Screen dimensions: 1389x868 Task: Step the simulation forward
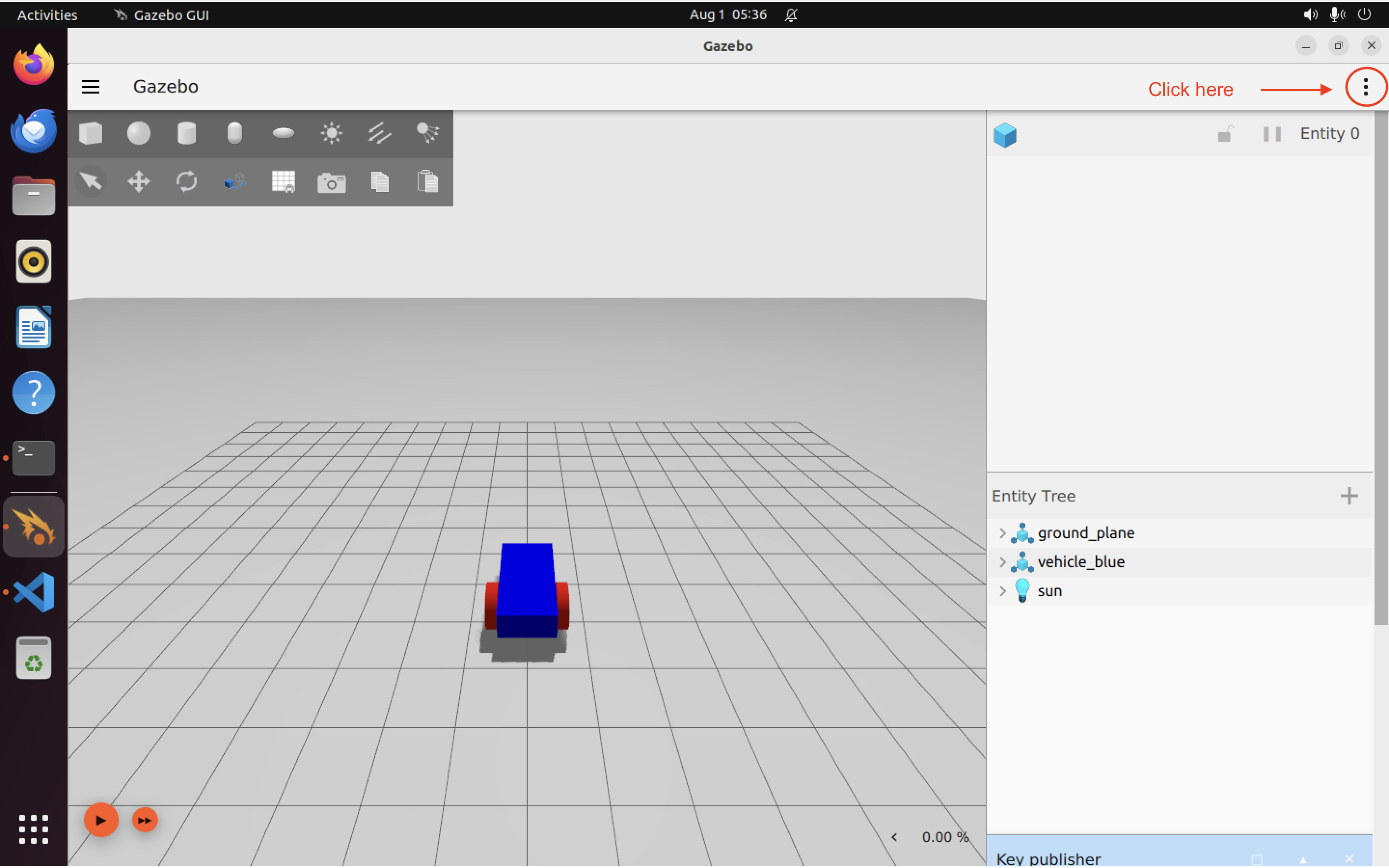[145, 820]
